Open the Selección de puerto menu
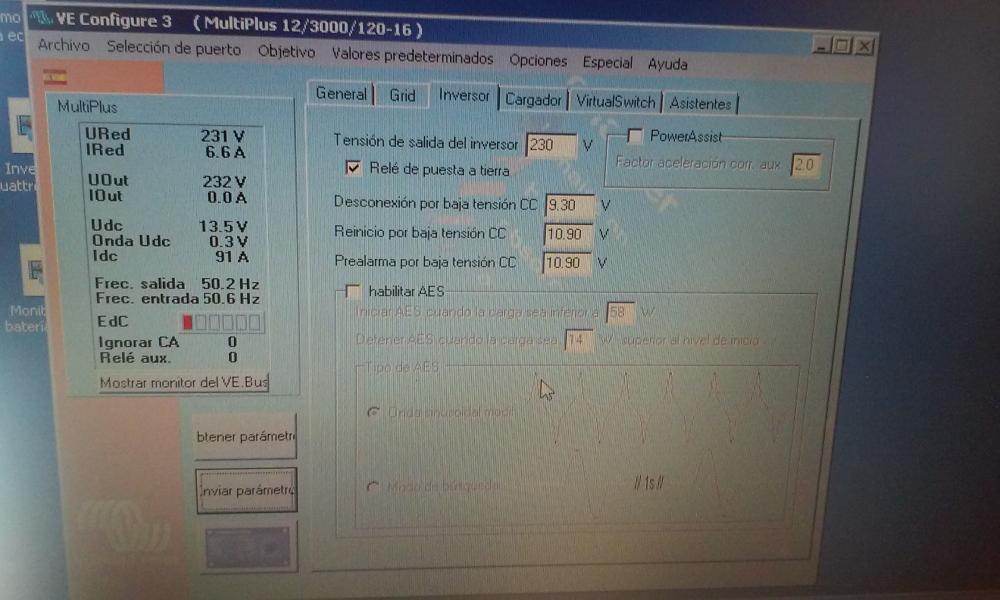 click(x=174, y=48)
